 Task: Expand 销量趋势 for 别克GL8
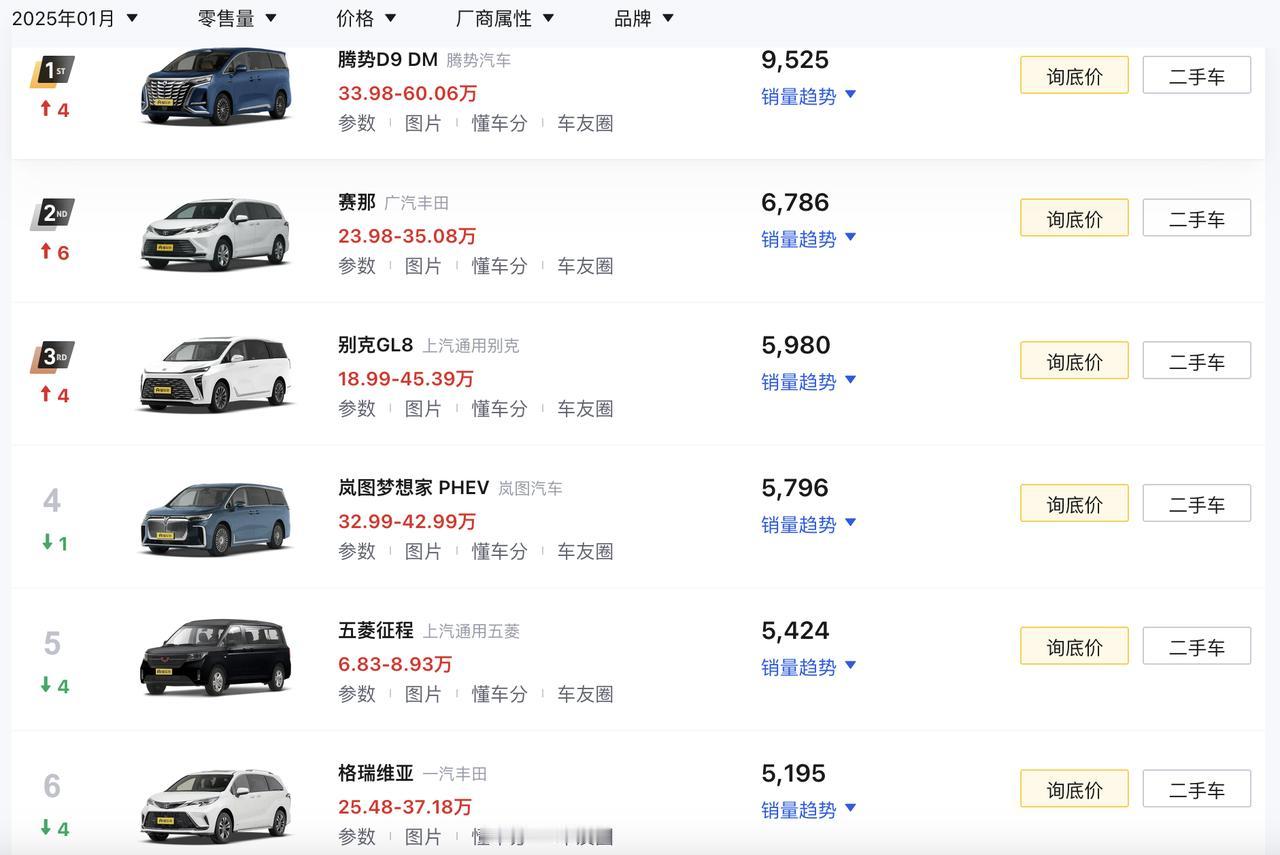pyautogui.click(x=808, y=382)
